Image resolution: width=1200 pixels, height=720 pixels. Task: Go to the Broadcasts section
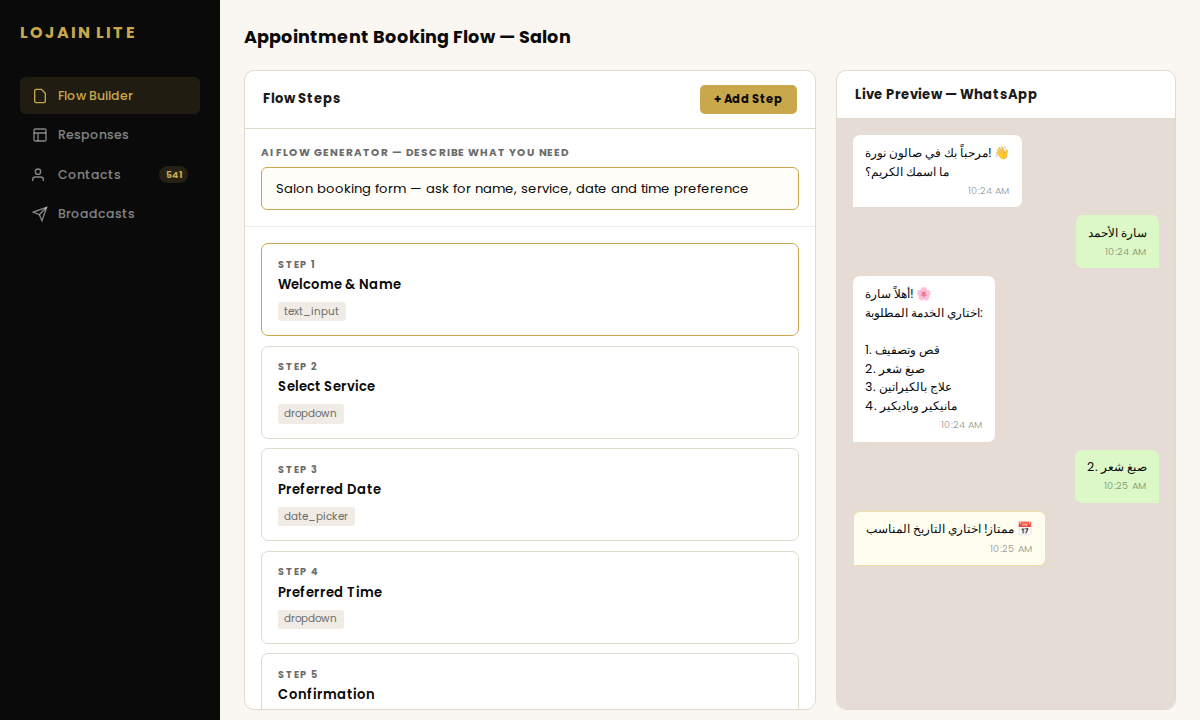tap(96, 214)
